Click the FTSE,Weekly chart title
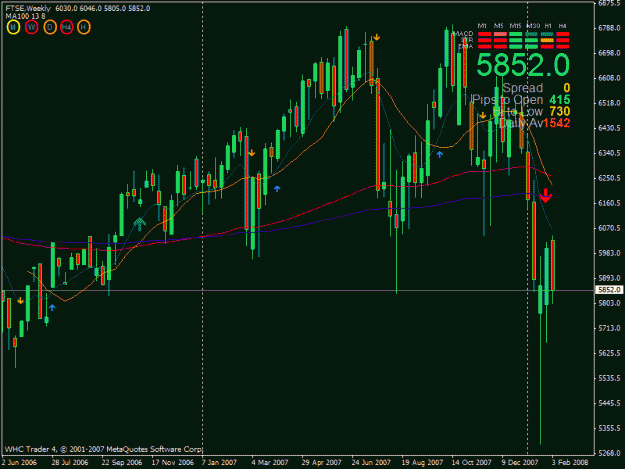This screenshot has width=625, height=469. click(x=28, y=8)
